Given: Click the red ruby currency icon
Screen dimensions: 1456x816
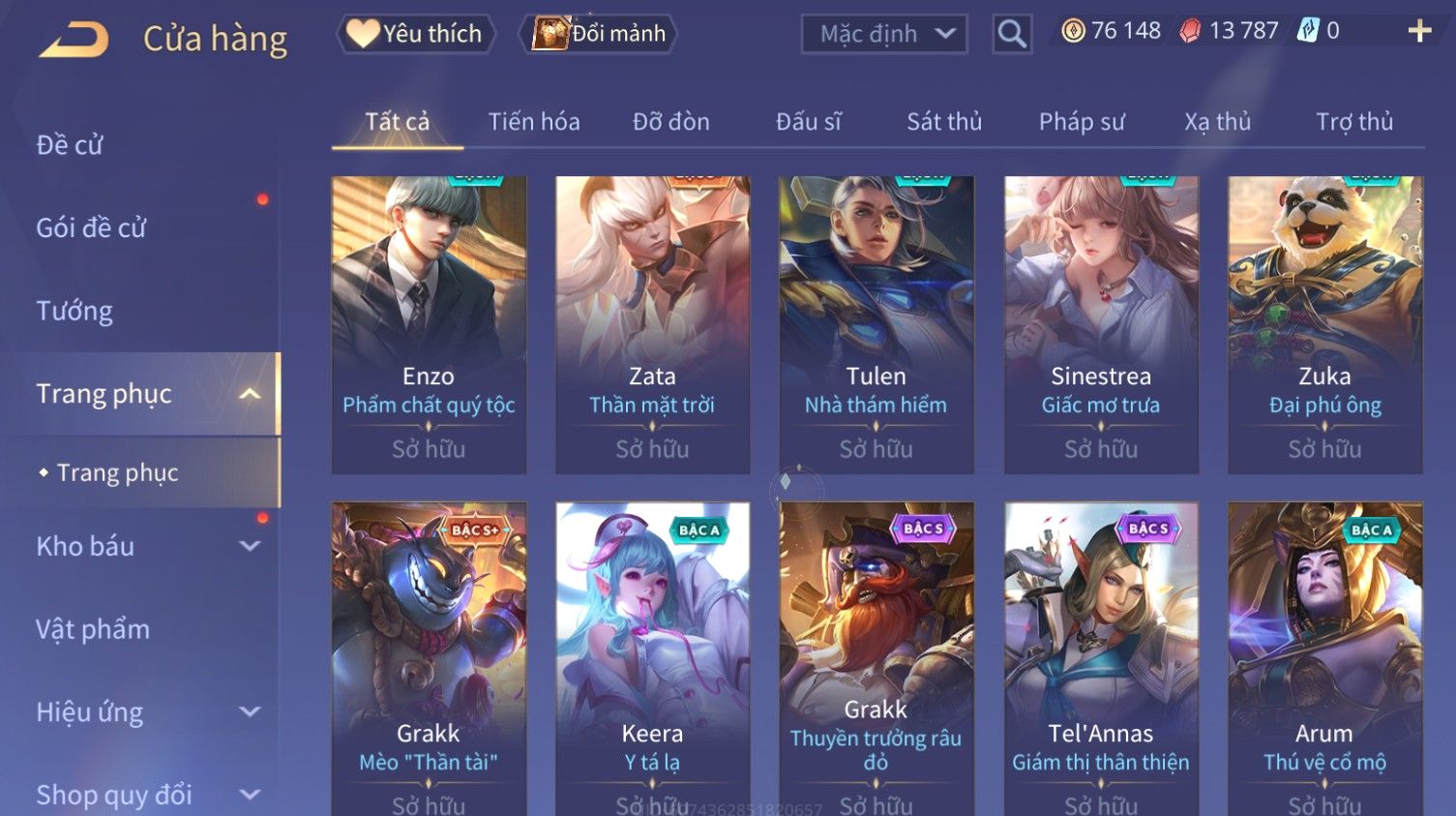Looking at the screenshot, I should pyautogui.click(x=1190, y=31).
